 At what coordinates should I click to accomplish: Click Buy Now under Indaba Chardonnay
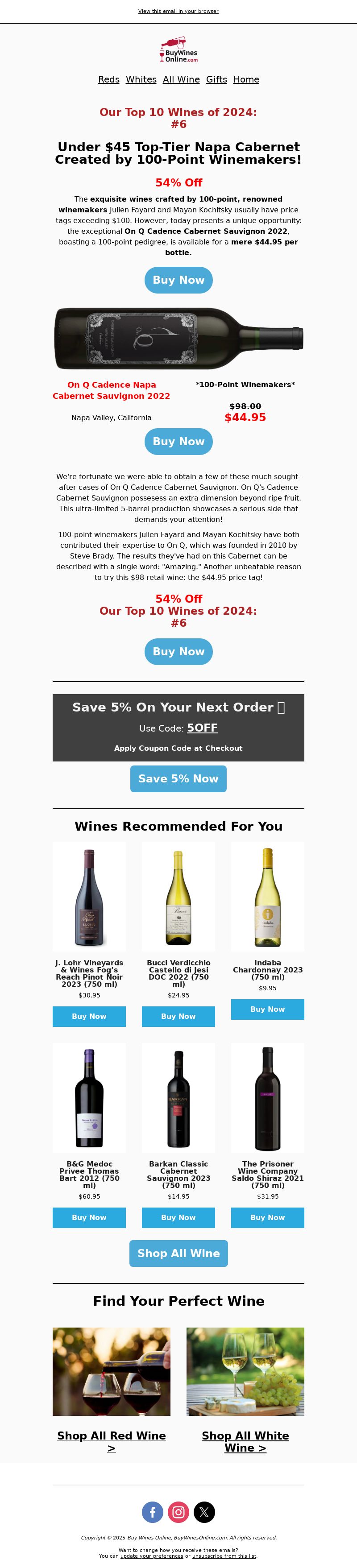click(267, 1009)
